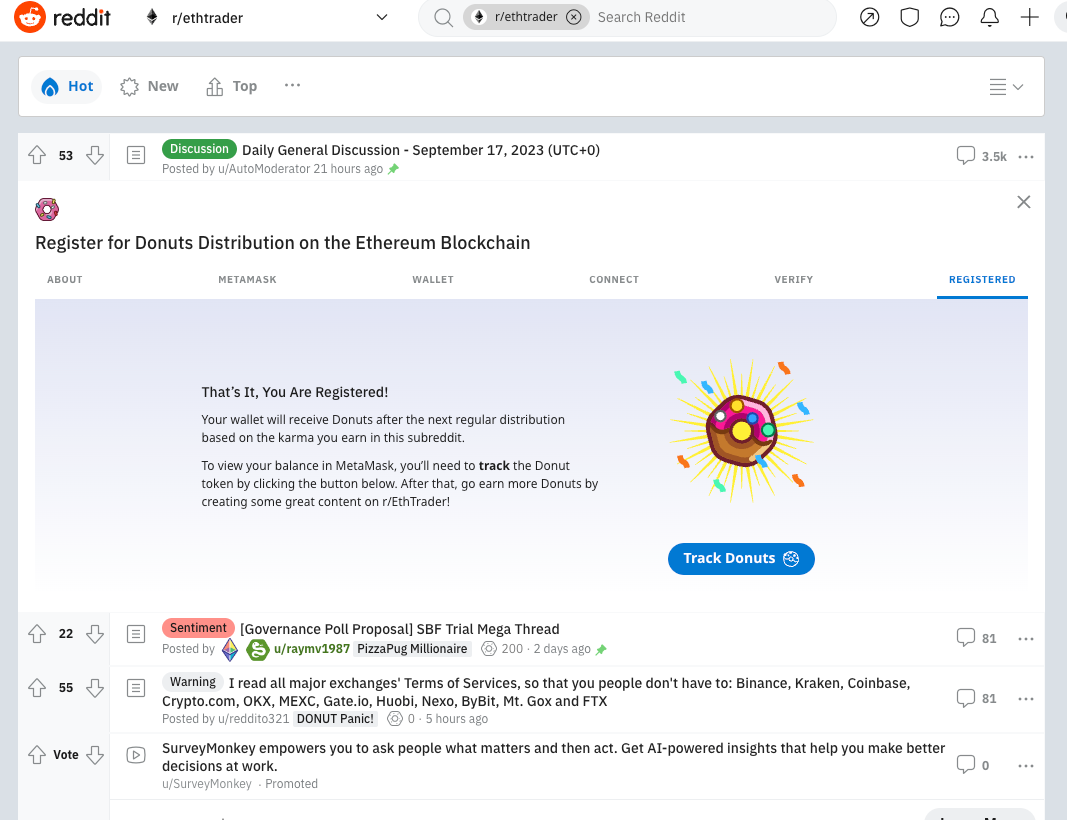The image size is (1067, 820).
Task: Click the PizzaPug Millionaire user flair
Action: click(412, 649)
